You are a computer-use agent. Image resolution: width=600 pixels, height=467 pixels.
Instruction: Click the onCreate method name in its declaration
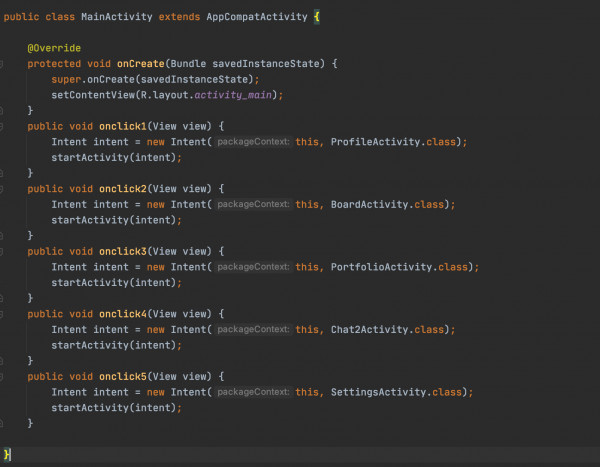pyautogui.click(x=140, y=64)
